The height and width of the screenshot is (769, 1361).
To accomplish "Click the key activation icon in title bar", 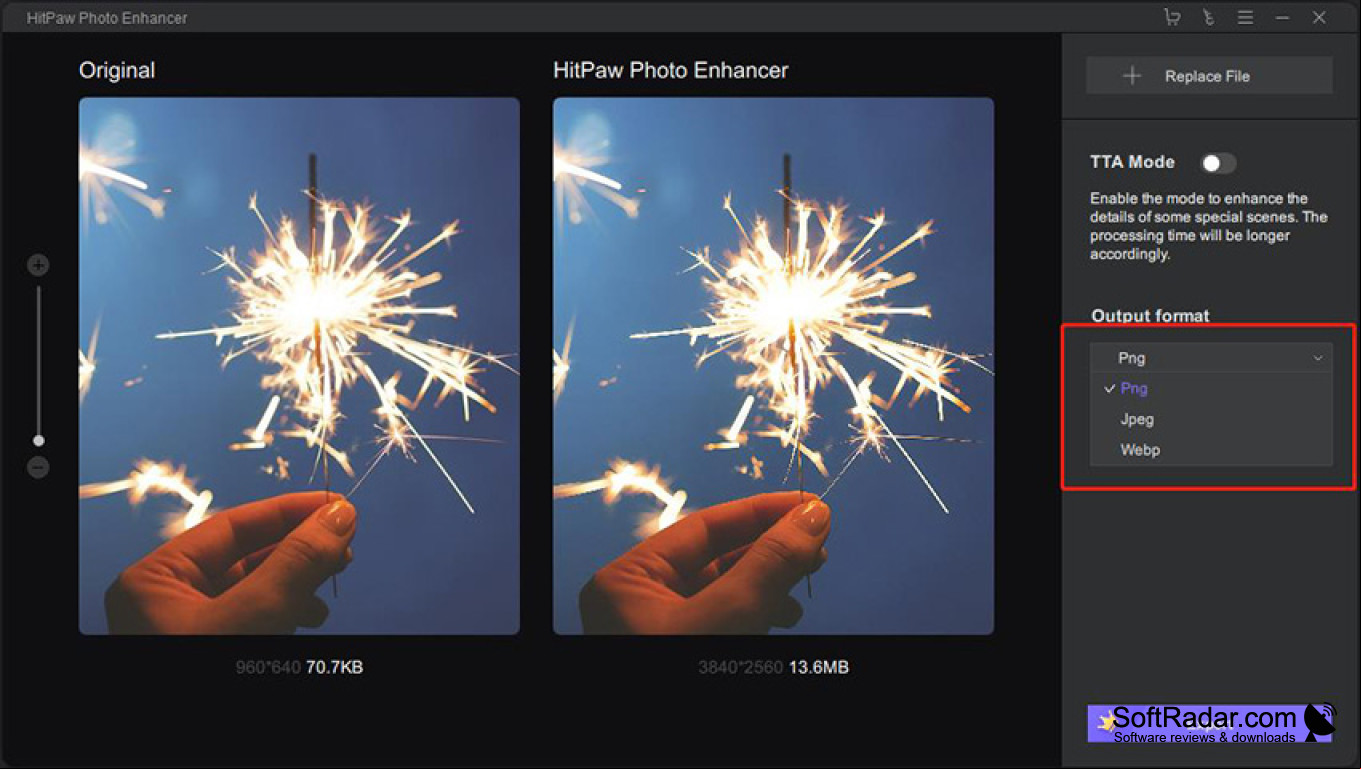I will coord(1208,17).
